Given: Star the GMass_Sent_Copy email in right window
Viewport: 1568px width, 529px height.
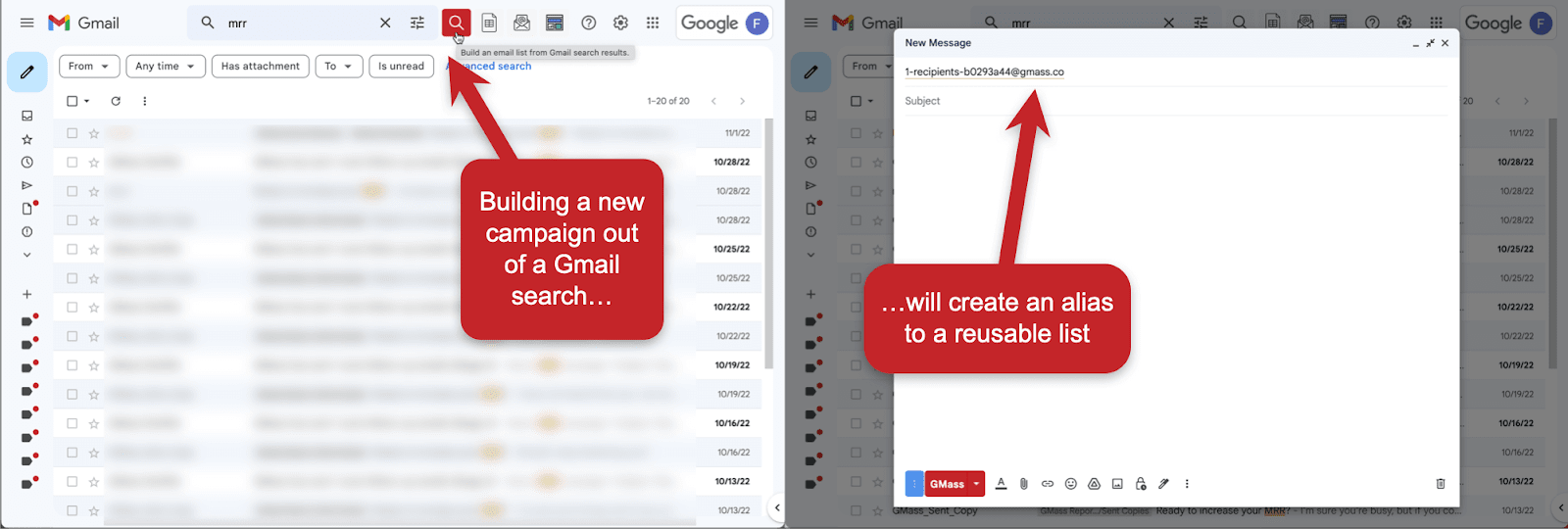Looking at the screenshot, I should (x=878, y=510).
